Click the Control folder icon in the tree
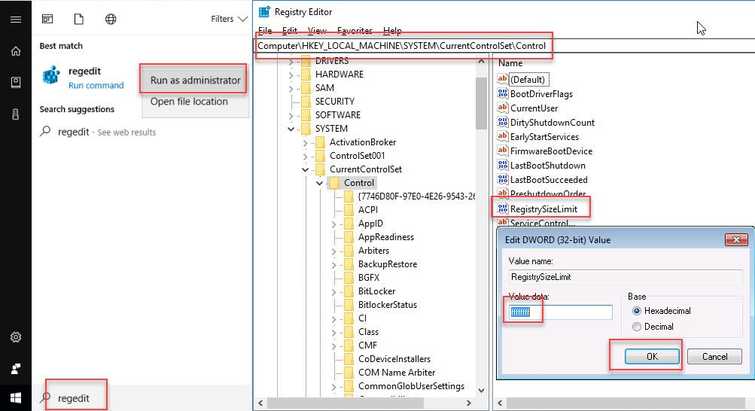This screenshot has height=411, width=755. click(x=334, y=183)
